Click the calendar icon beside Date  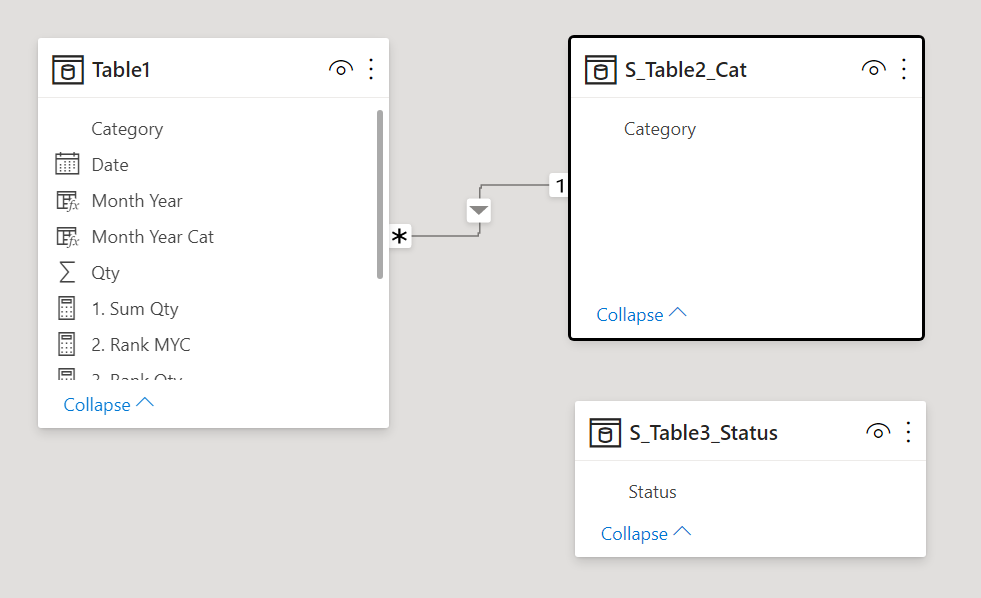pos(67,164)
